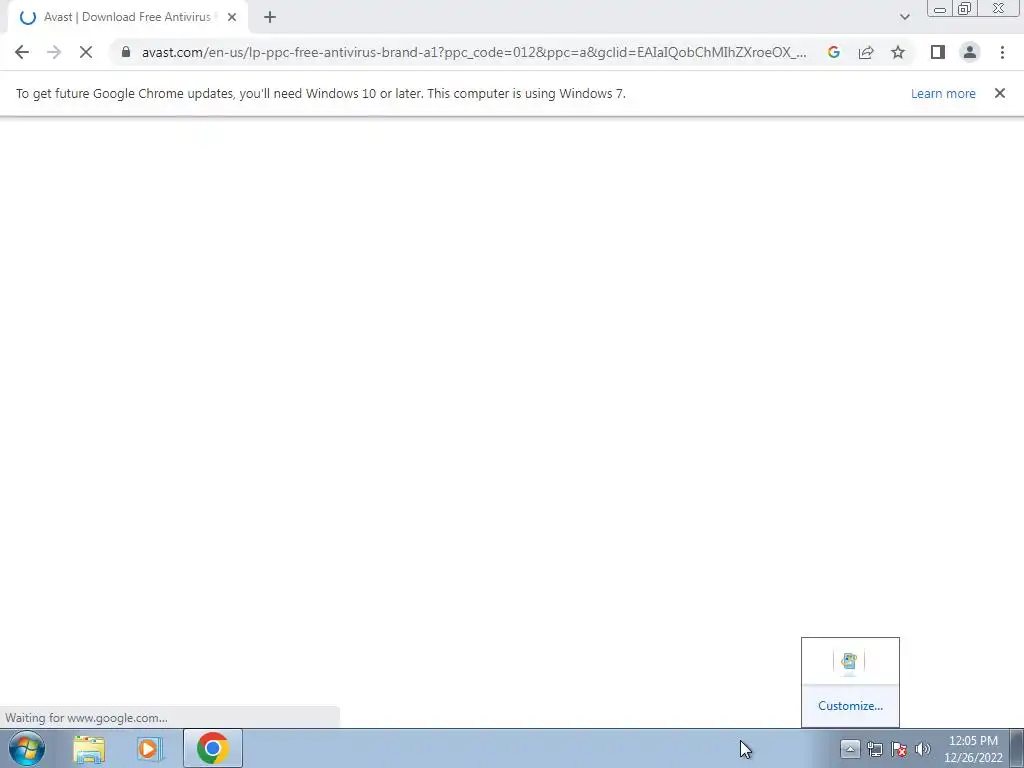
Task: View site information via the lock icon
Action: click(126, 52)
